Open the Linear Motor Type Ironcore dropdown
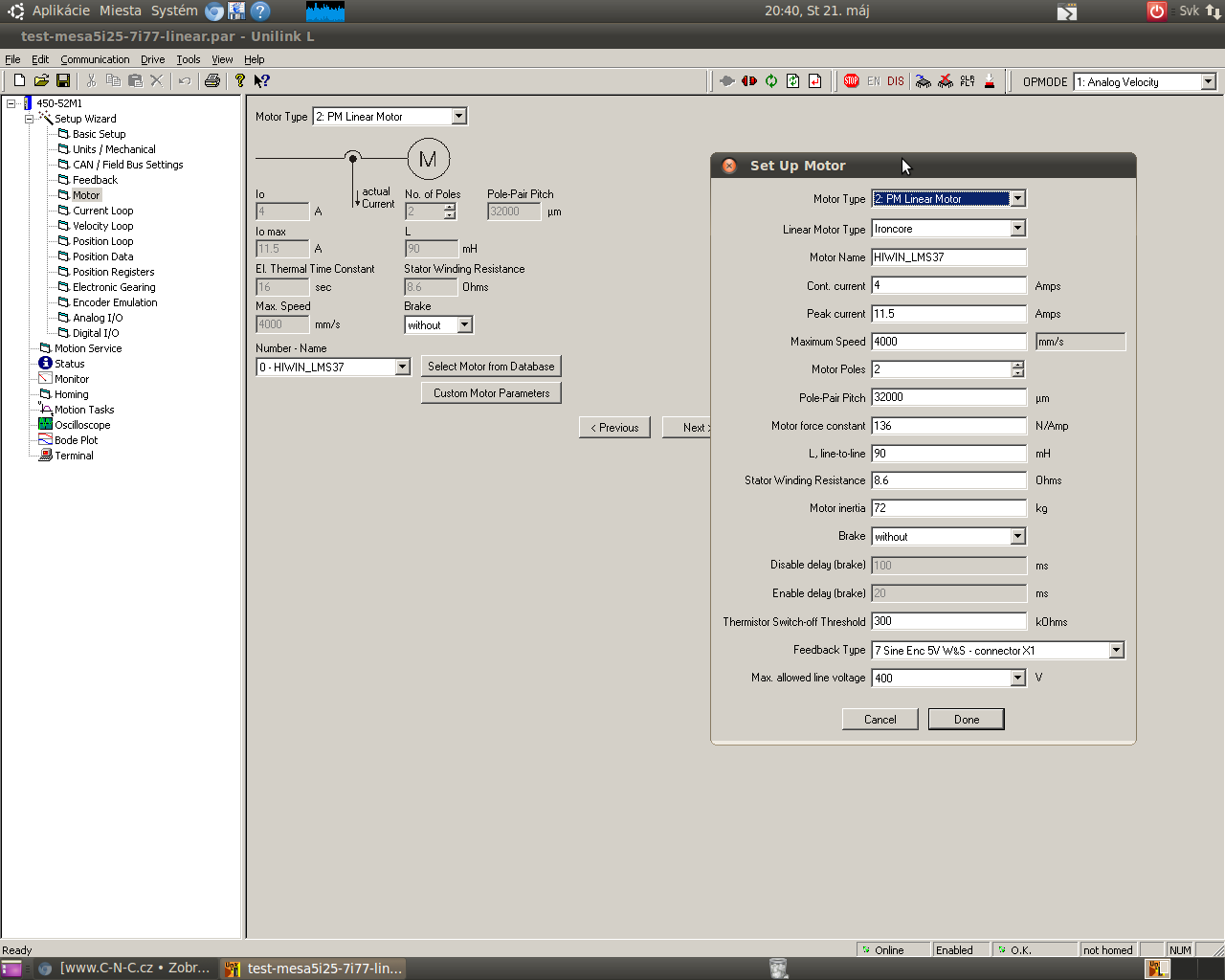The height and width of the screenshot is (980, 1225). click(1017, 229)
